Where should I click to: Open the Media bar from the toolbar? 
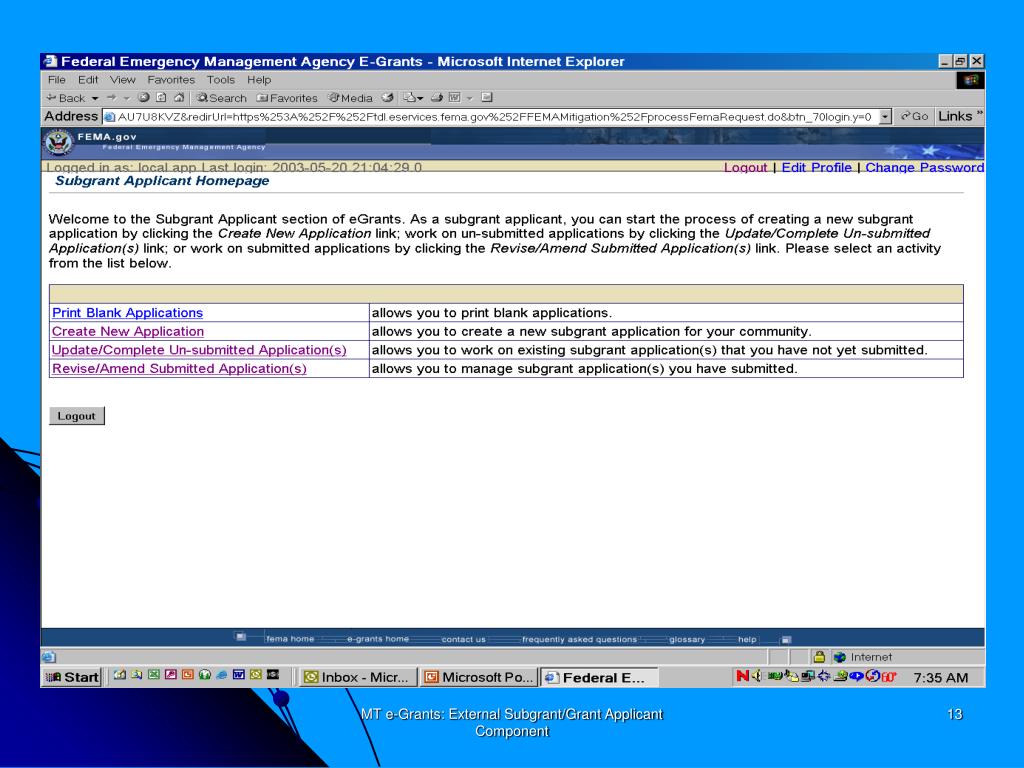pyautogui.click(x=351, y=98)
